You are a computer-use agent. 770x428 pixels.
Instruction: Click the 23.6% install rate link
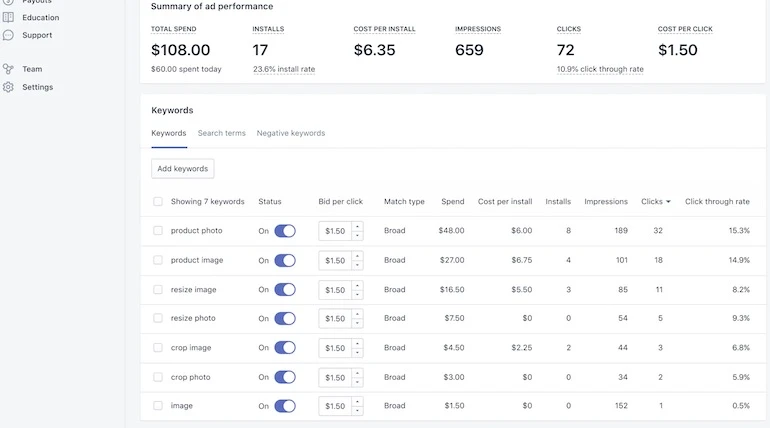click(x=283, y=69)
